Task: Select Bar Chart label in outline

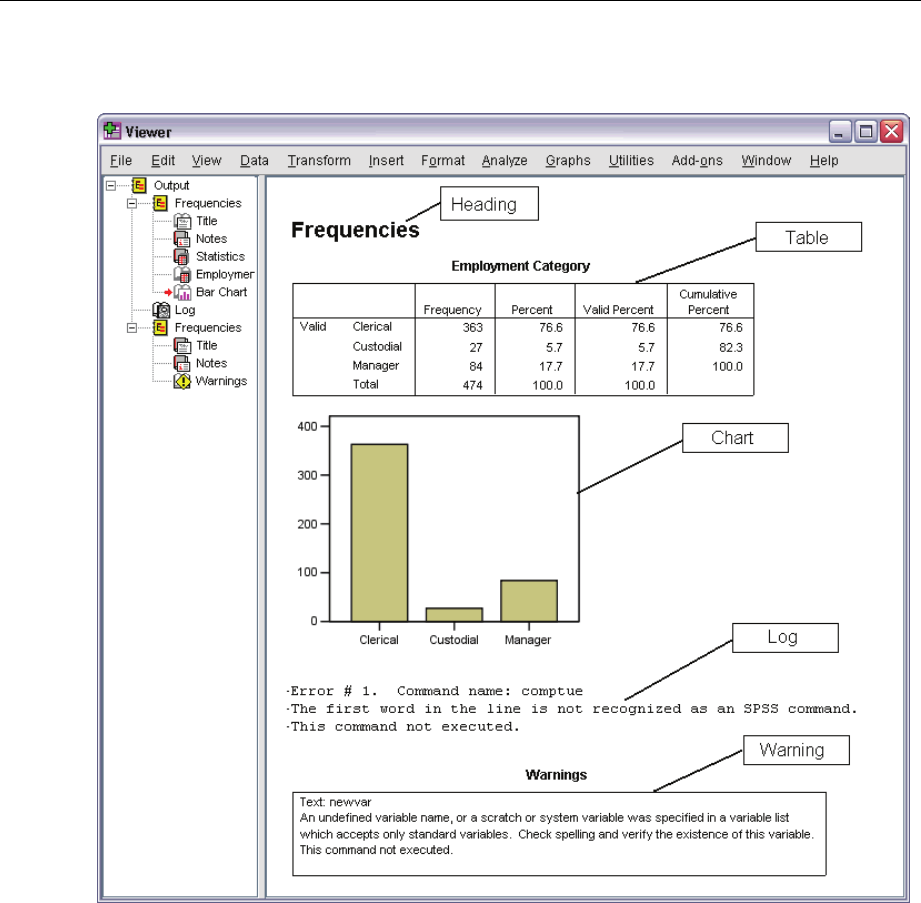Action: coord(221,292)
